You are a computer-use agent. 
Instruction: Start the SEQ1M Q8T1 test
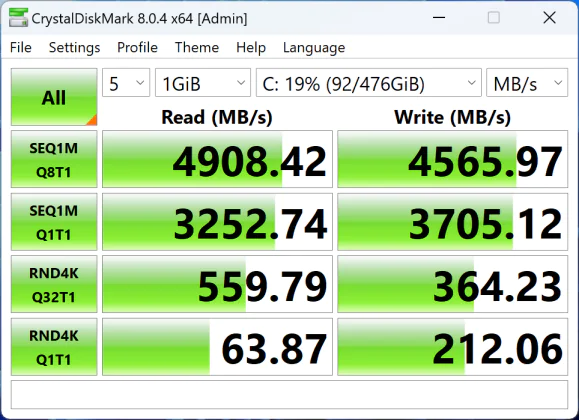[54, 159]
